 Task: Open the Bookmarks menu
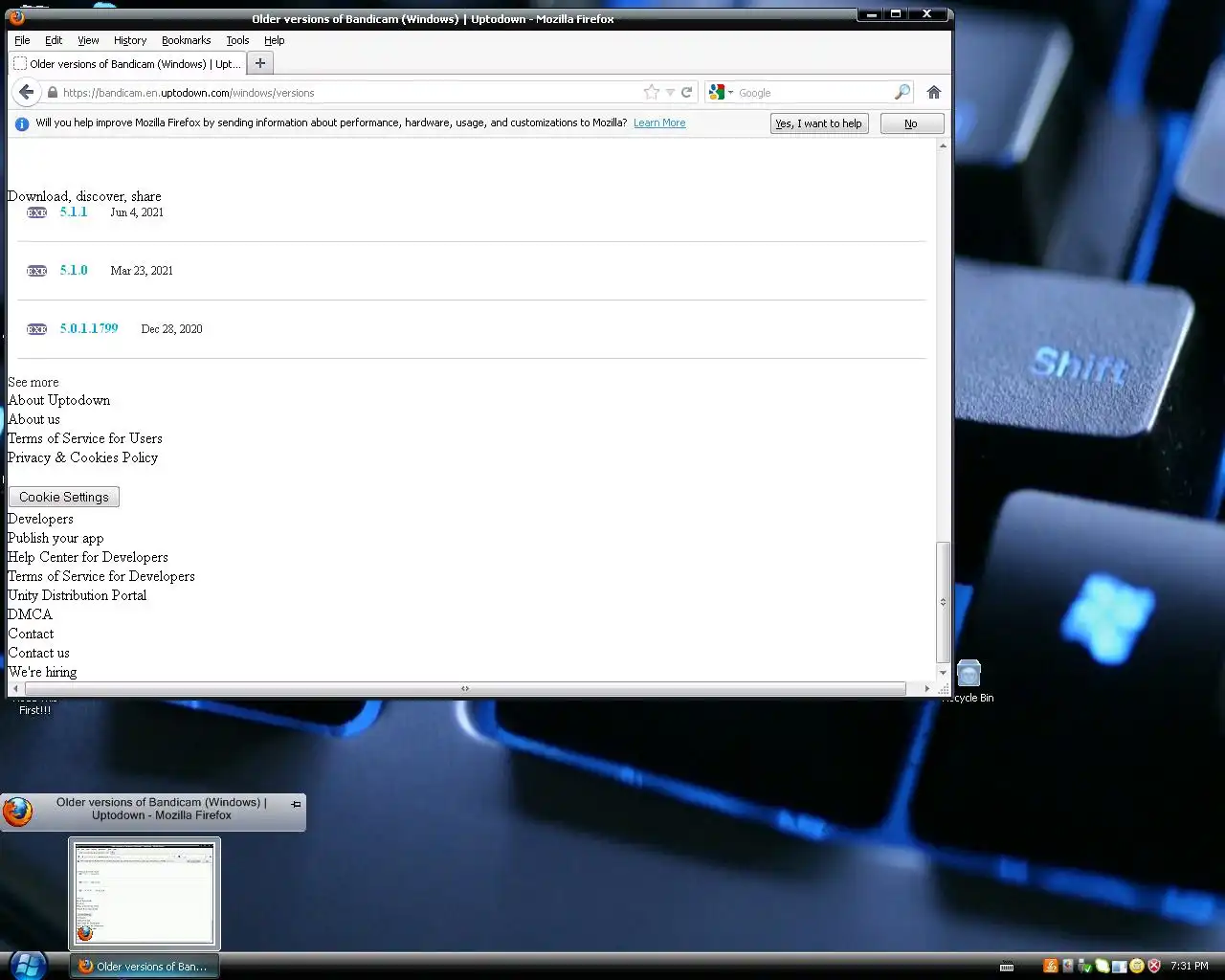(x=186, y=40)
